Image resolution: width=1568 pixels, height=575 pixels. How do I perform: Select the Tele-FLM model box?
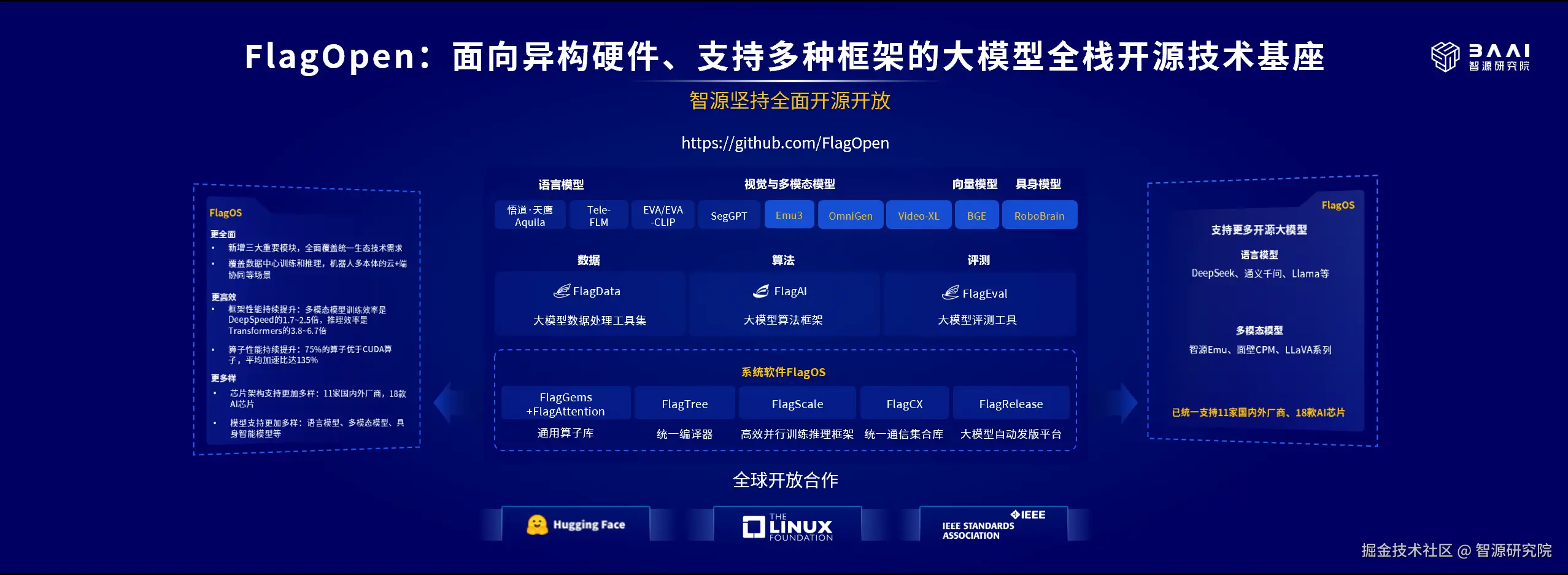click(x=599, y=215)
